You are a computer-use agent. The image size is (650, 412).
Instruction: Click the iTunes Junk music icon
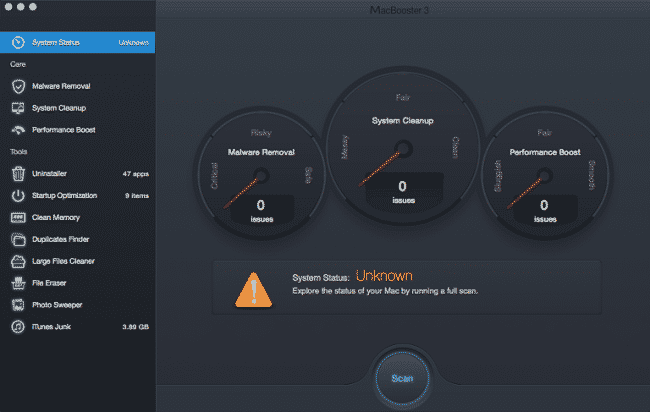[18, 326]
